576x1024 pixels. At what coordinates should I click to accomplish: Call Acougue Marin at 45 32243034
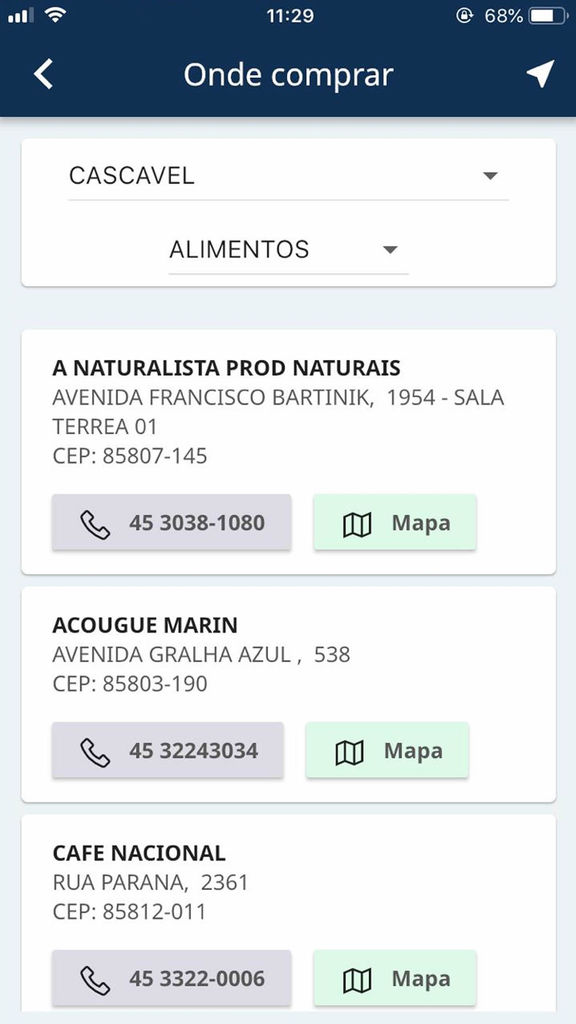(x=168, y=750)
